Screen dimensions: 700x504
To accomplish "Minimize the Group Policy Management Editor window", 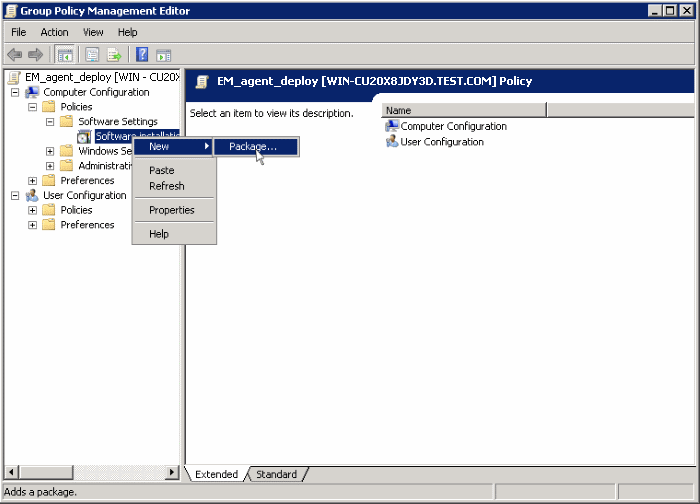I will [x=655, y=10].
